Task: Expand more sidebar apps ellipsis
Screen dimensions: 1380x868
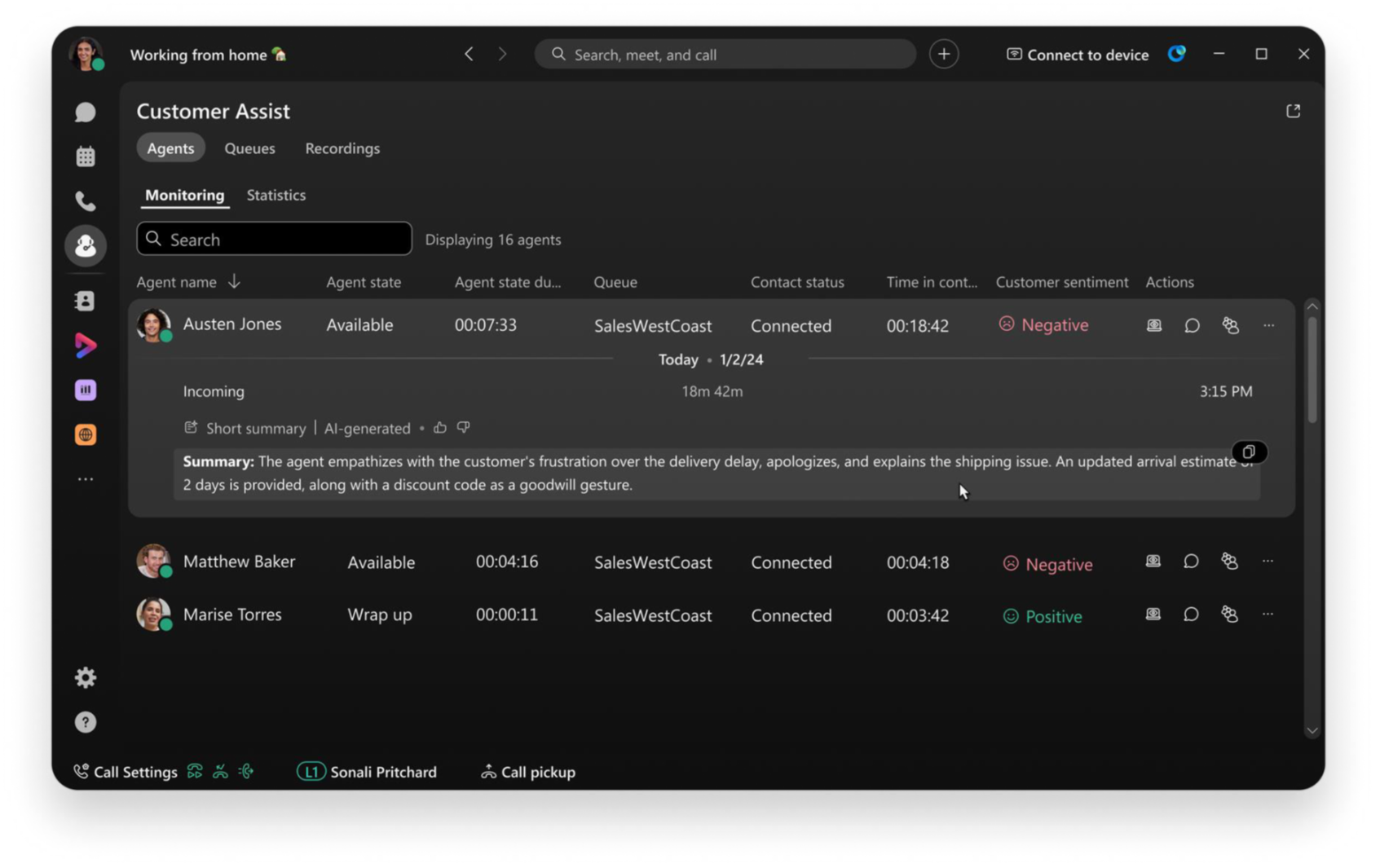Action: [x=86, y=479]
